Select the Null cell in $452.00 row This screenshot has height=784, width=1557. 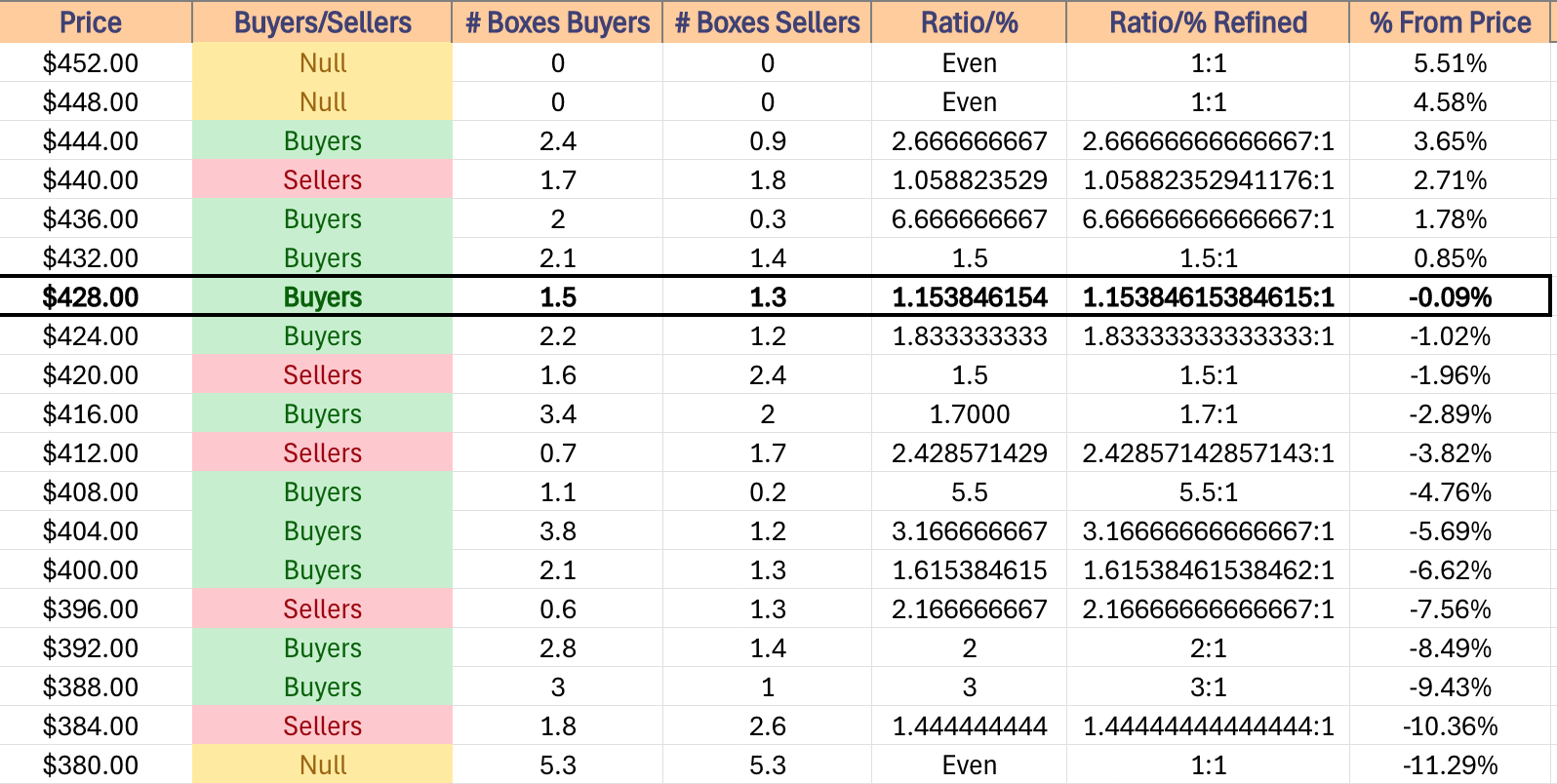323,63
